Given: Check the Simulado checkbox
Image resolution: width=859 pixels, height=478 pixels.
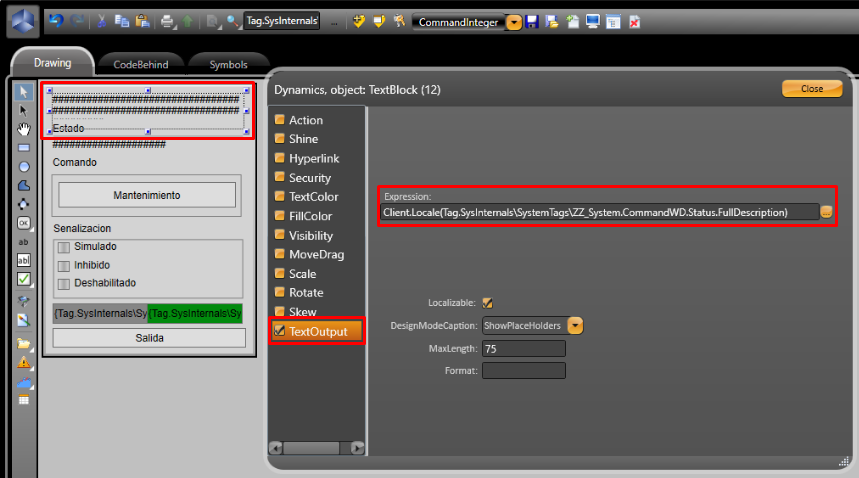Looking at the screenshot, I should [x=63, y=247].
